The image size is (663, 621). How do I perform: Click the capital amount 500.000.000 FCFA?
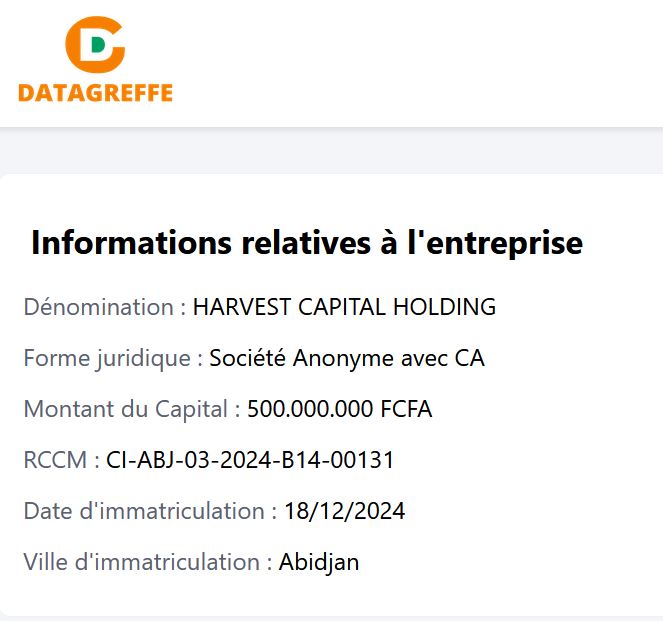340,409
